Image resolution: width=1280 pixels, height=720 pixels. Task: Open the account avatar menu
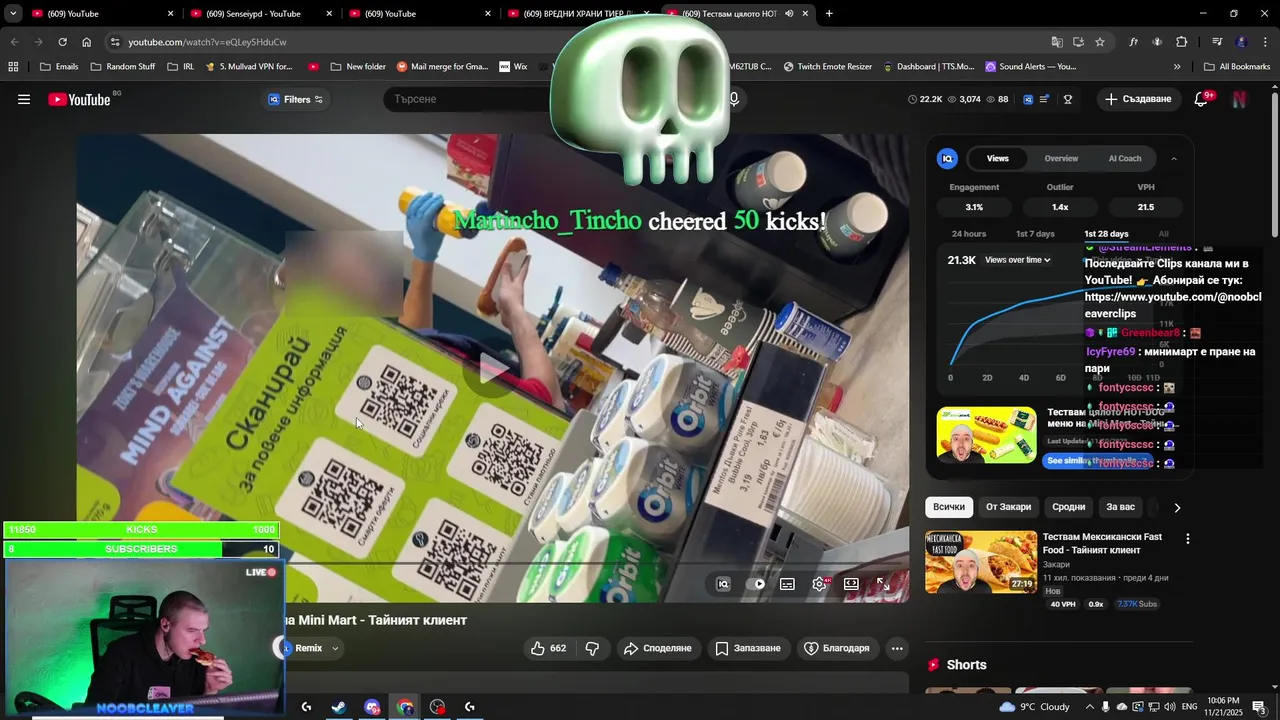pyautogui.click(x=1240, y=99)
